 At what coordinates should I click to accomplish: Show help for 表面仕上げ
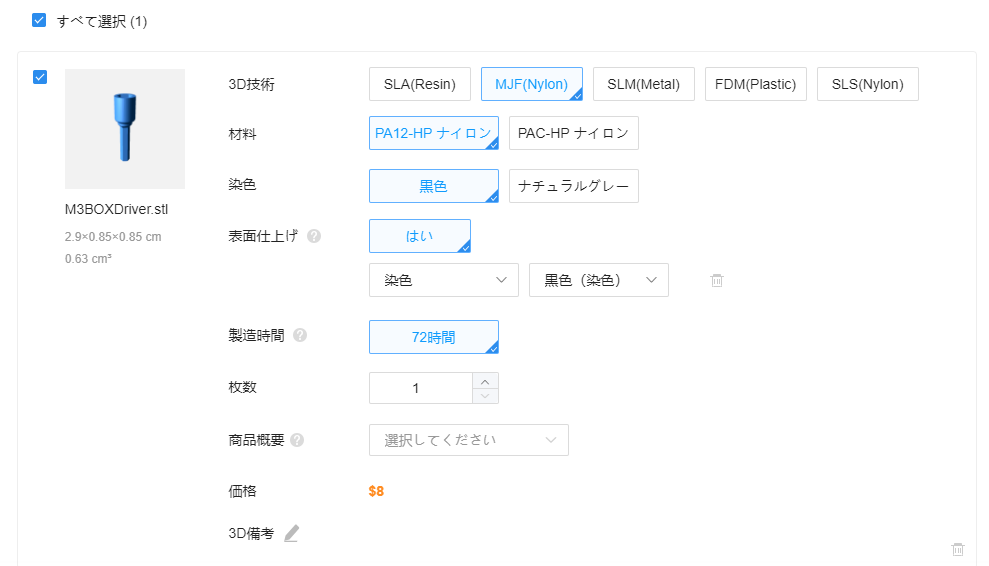coord(313,236)
